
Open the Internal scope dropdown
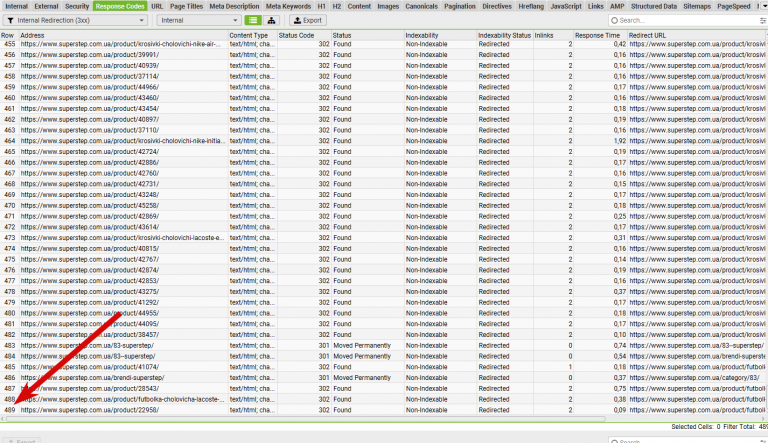coord(198,20)
